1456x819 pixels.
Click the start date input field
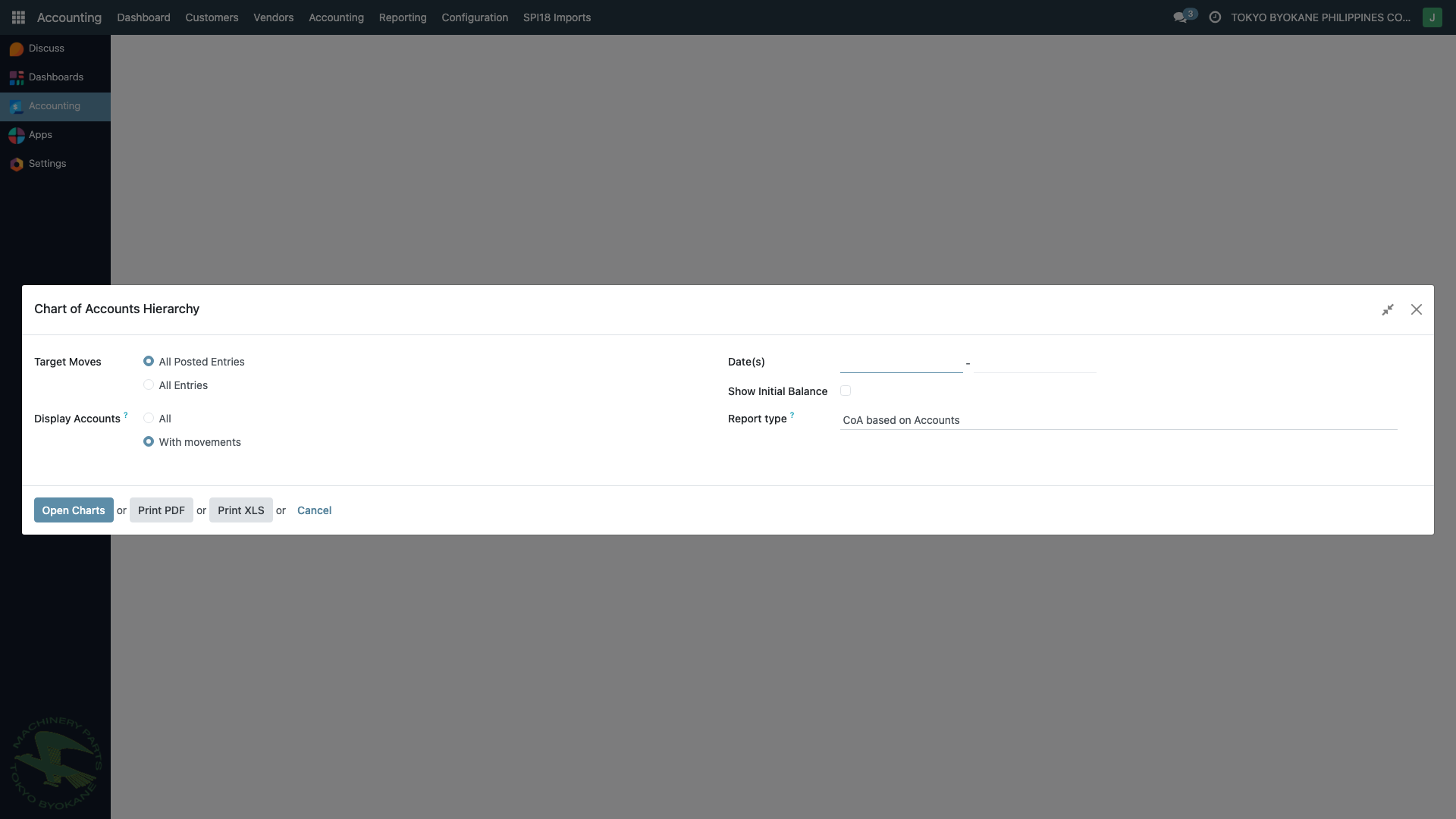901,363
